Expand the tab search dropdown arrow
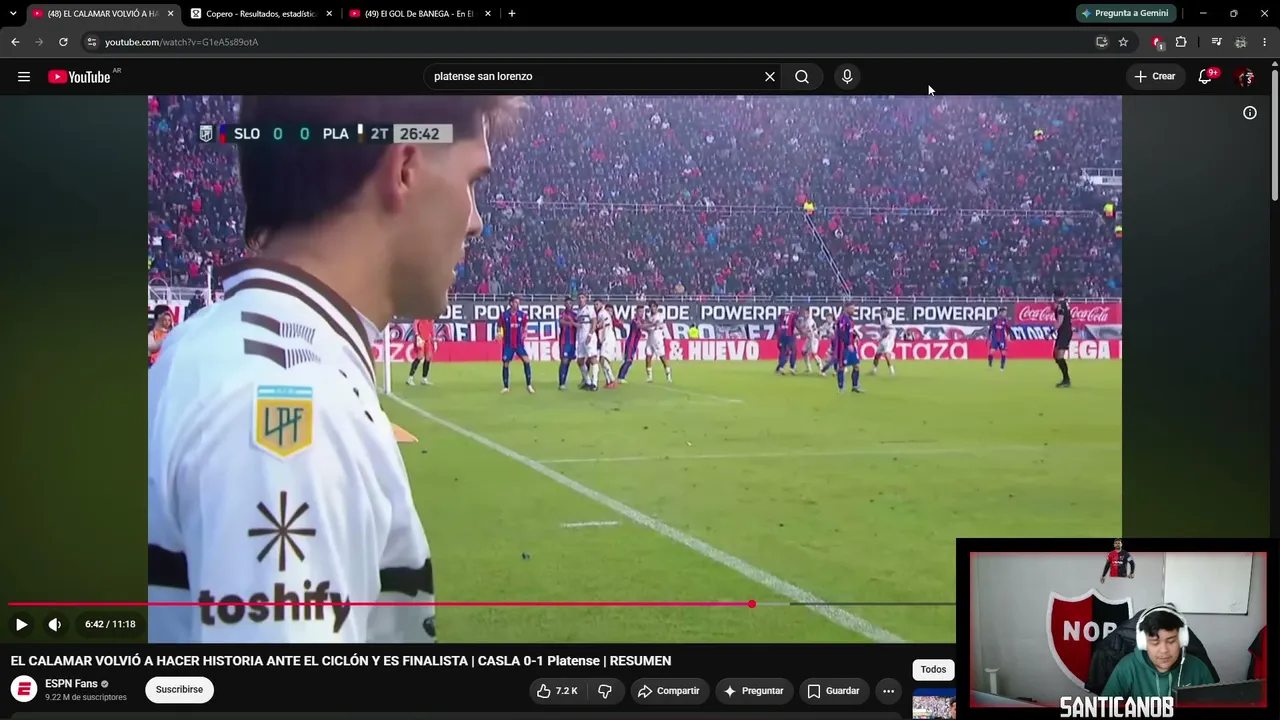This screenshot has height=720, width=1280. [13, 14]
